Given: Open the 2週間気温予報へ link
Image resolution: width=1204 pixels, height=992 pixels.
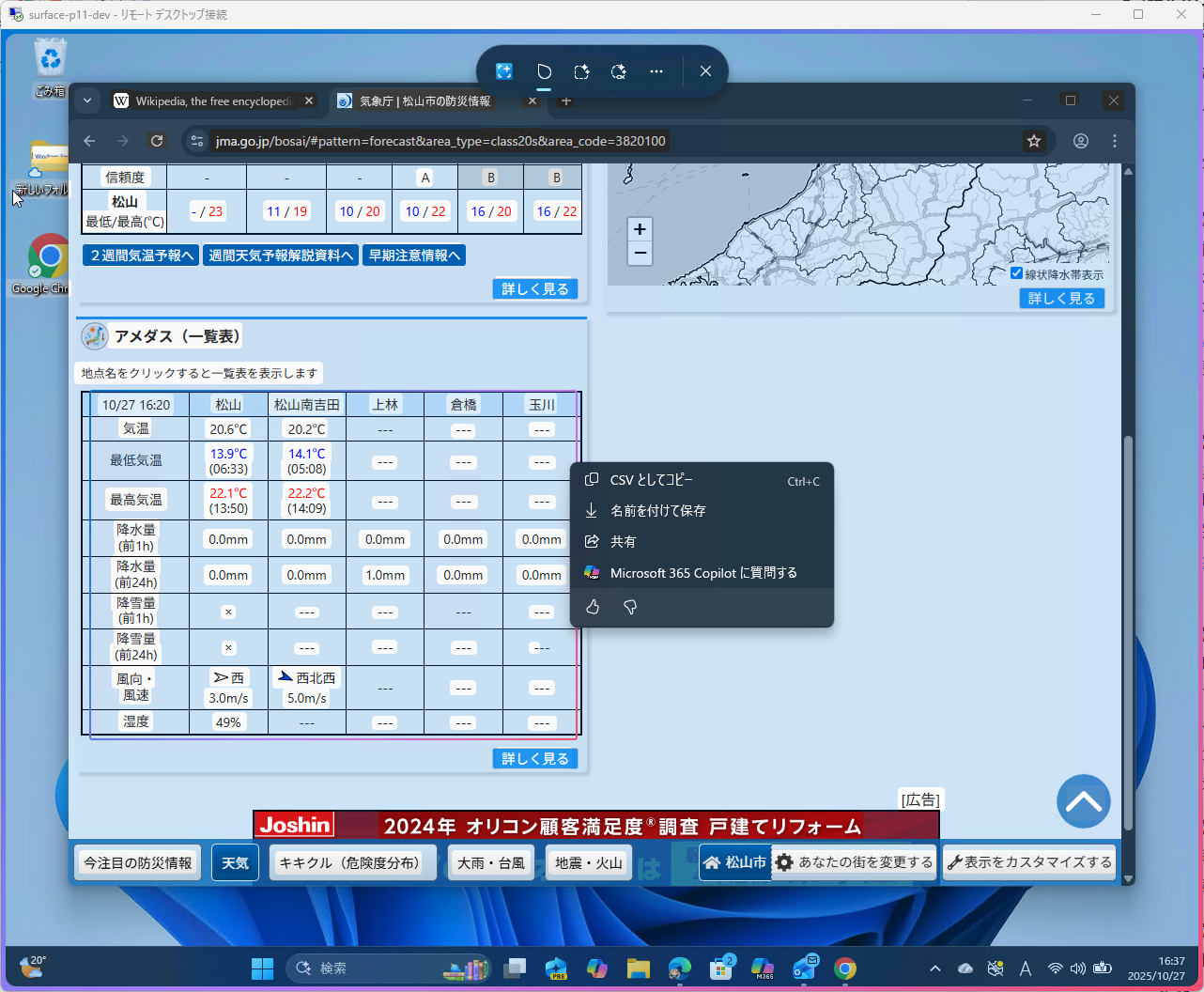Looking at the screenshot, I should [x=139, y=255].
